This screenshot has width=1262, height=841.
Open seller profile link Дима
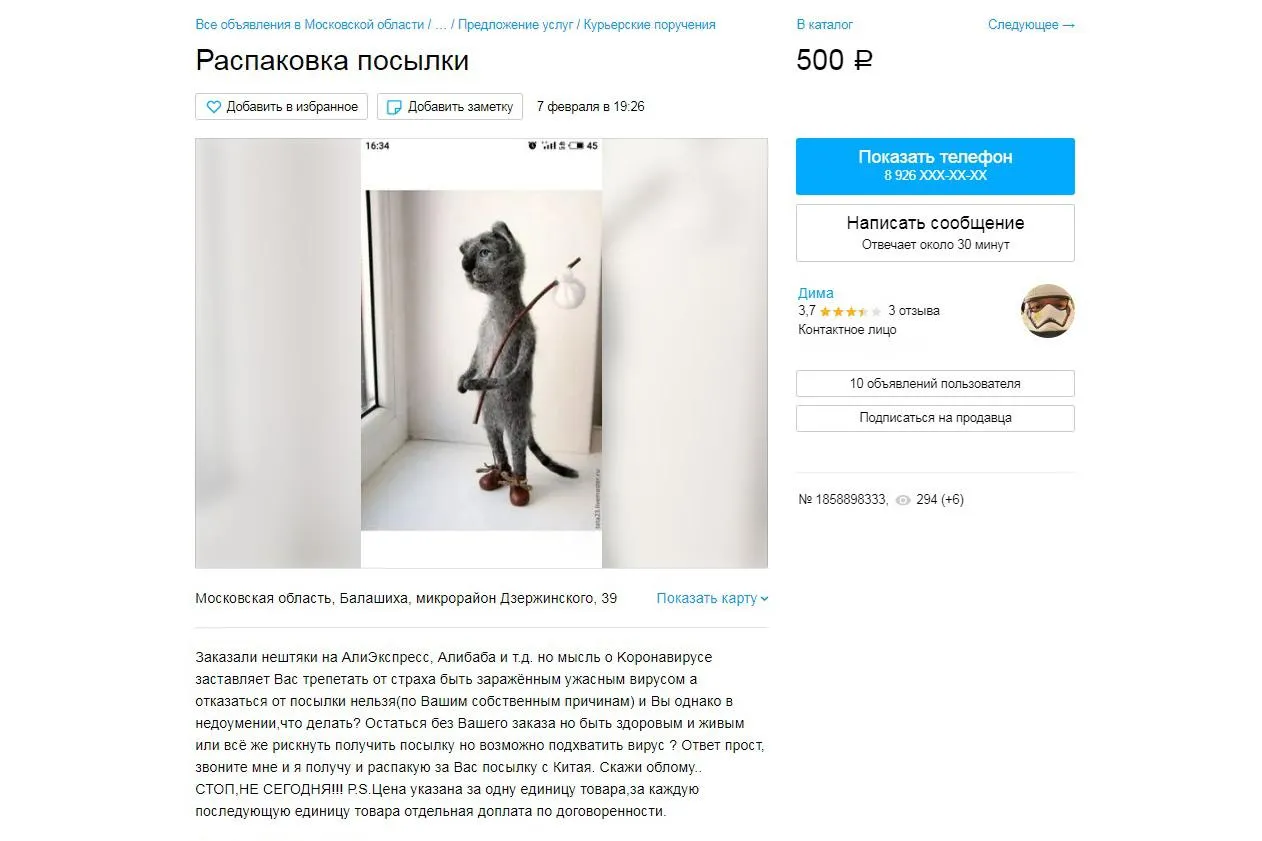[816, 293]
